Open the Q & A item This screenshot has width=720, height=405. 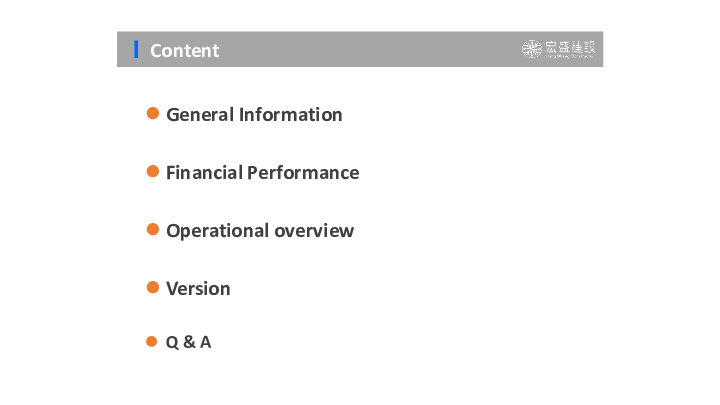pos(188,342)
